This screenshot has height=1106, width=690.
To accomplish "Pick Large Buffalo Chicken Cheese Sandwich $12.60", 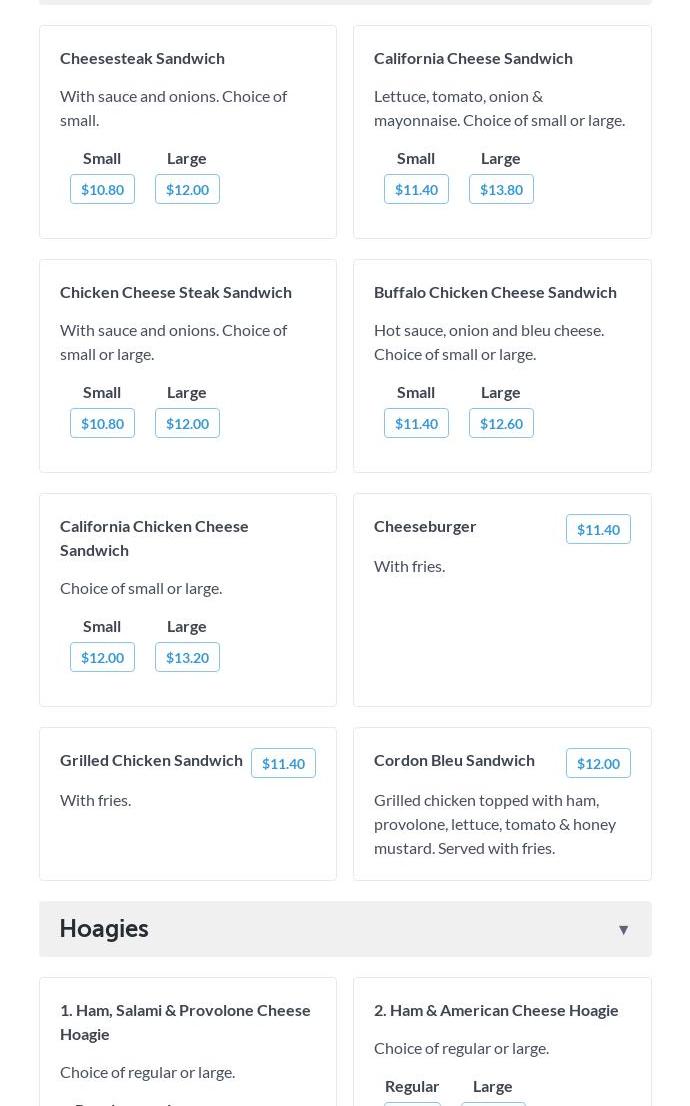I will [x=501, y=423].
